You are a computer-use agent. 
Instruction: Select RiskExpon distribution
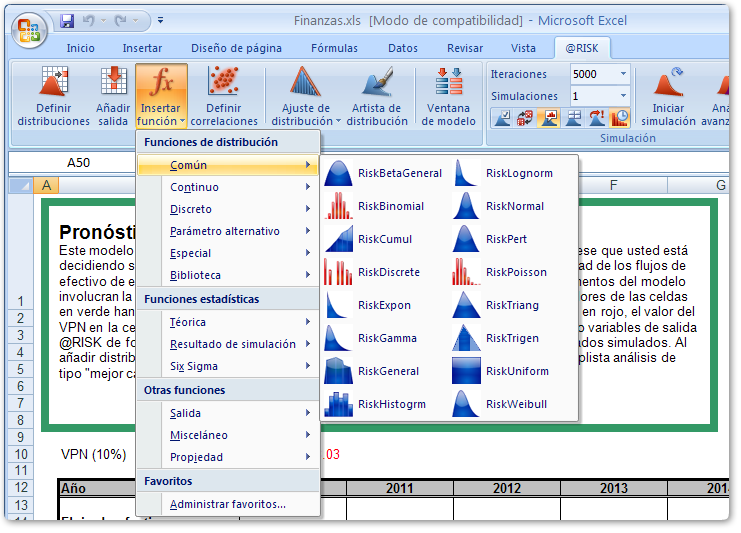point(384,305)
